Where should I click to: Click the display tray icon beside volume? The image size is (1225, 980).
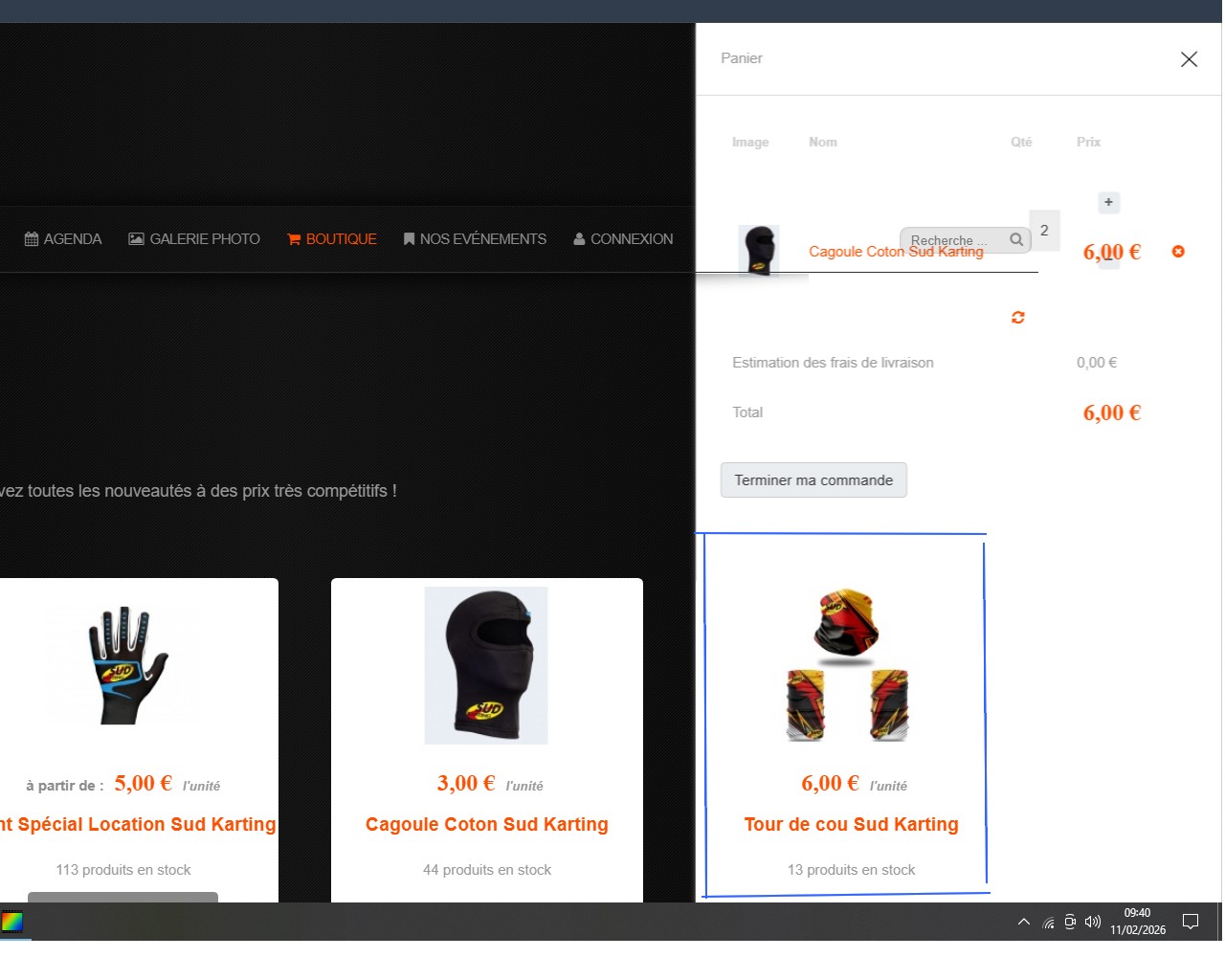tap(1070, 923)
